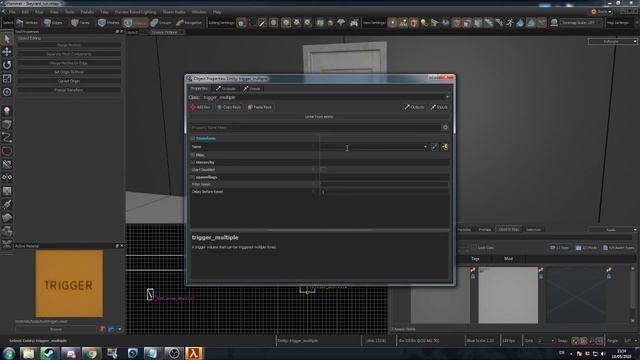Click Paste Keys button
640x360 pixels.
[260, 107]
